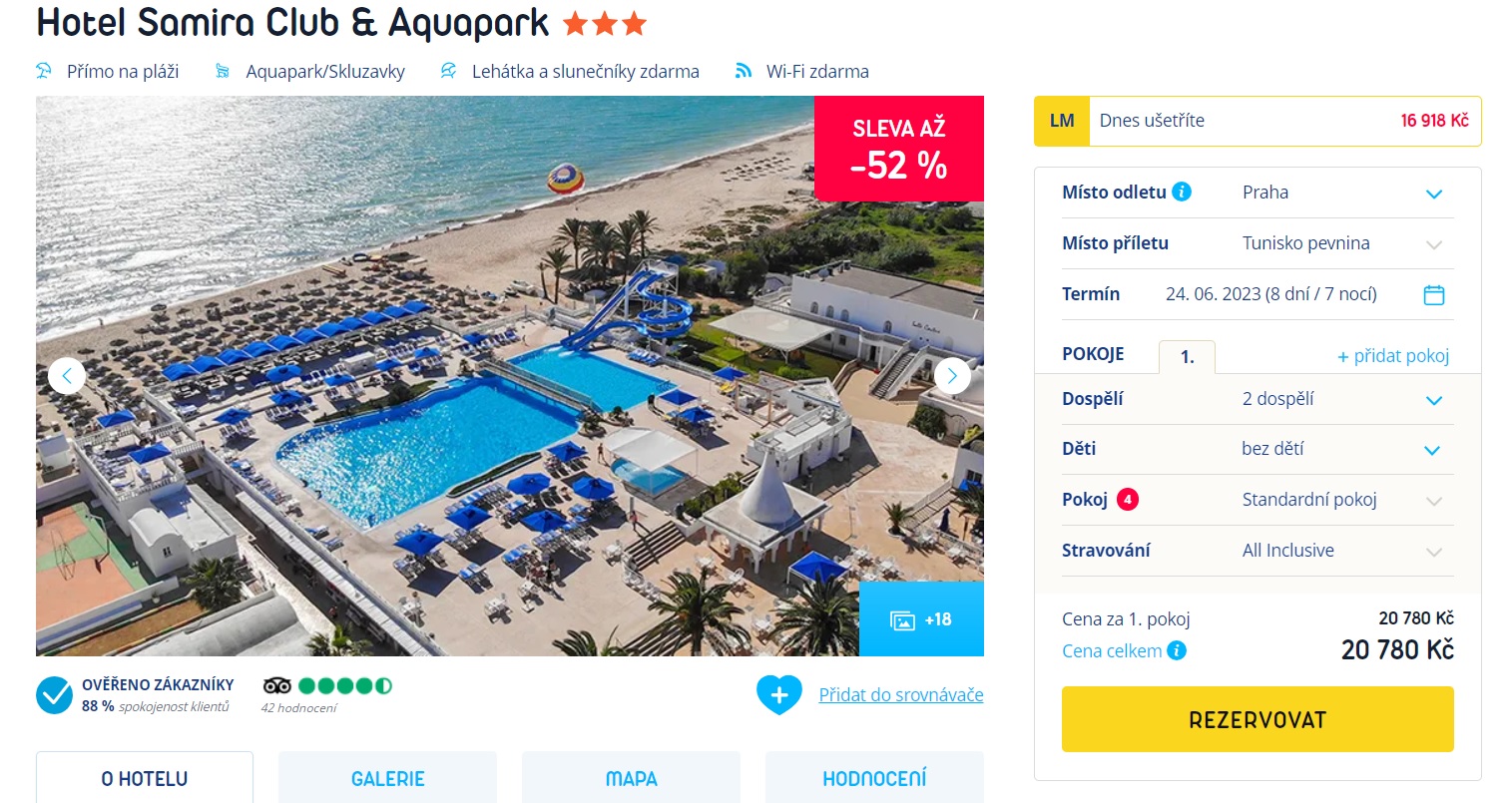Image resolution: width=1512 pixels, height=803 pixels.
Task: Click the red 4 badge next to Pokoj
Action: point(1128,499)
